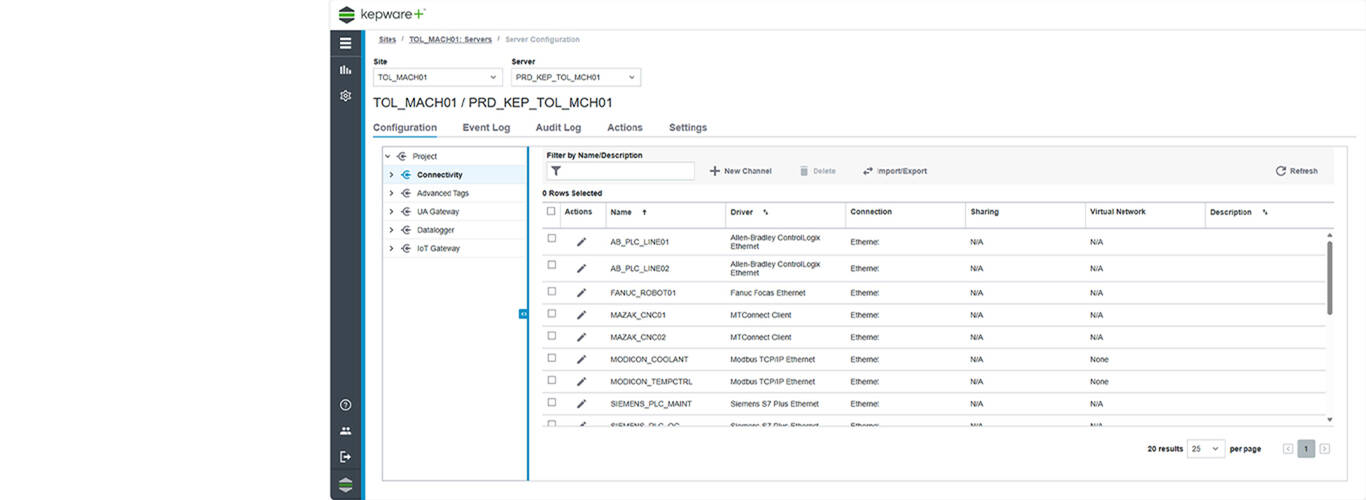The image size is (1366, 500).
Task: Open the Server dropdown PRD_KEP_TOL_MCH01
Action: [x=575, y=77]
